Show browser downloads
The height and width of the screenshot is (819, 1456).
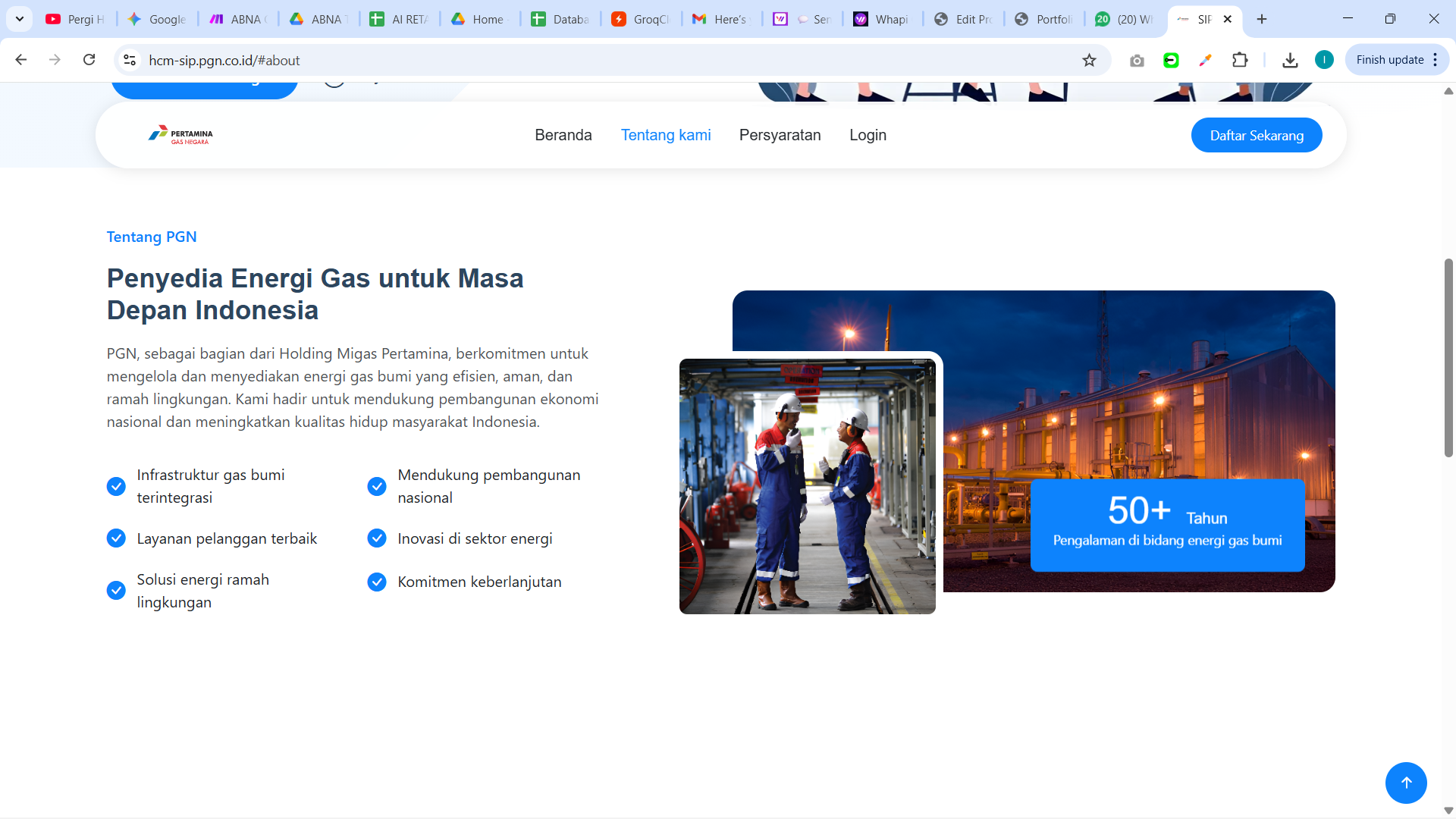pyautogui.click(x=1290, y=60)
